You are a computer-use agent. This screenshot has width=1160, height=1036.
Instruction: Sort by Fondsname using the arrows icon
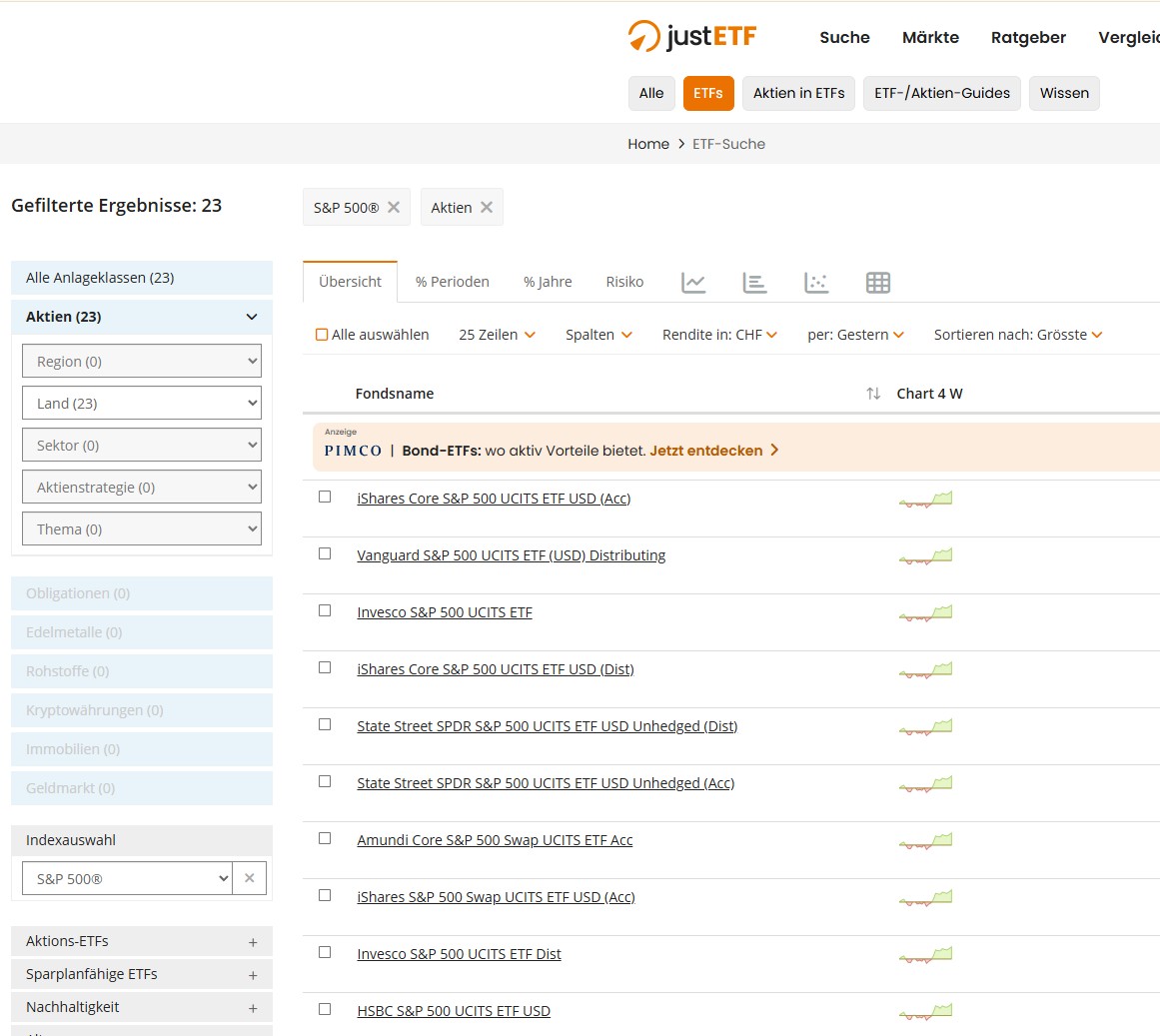873,394
